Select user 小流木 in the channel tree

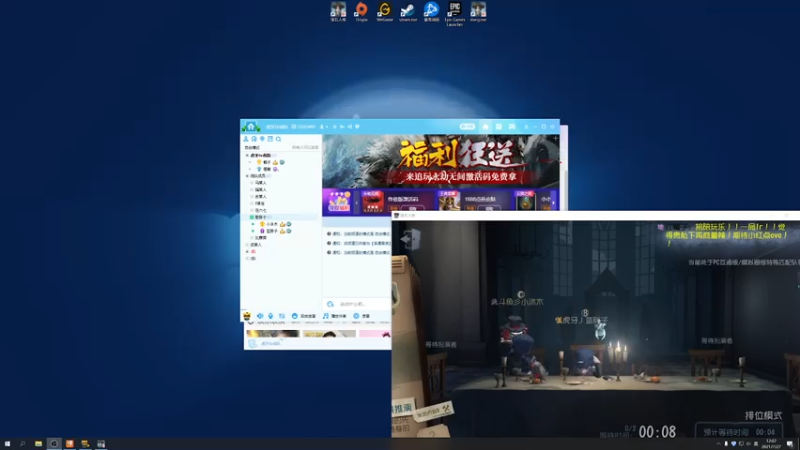pos(272,224)
